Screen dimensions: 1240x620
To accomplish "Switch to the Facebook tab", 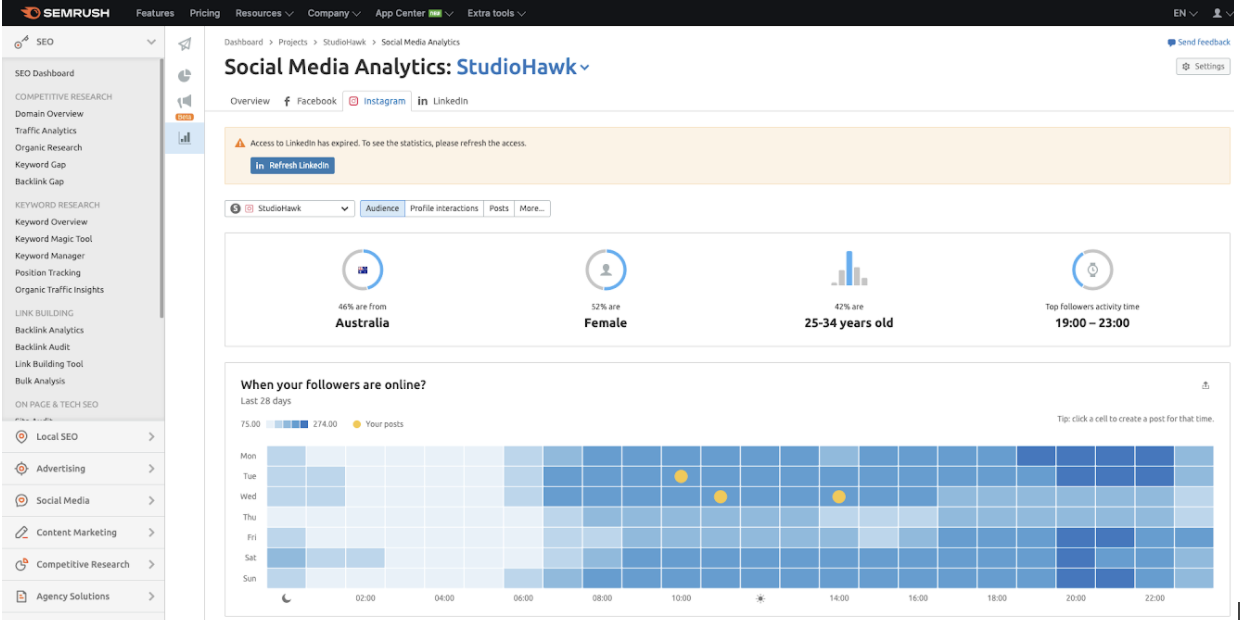I will point(310,101).
